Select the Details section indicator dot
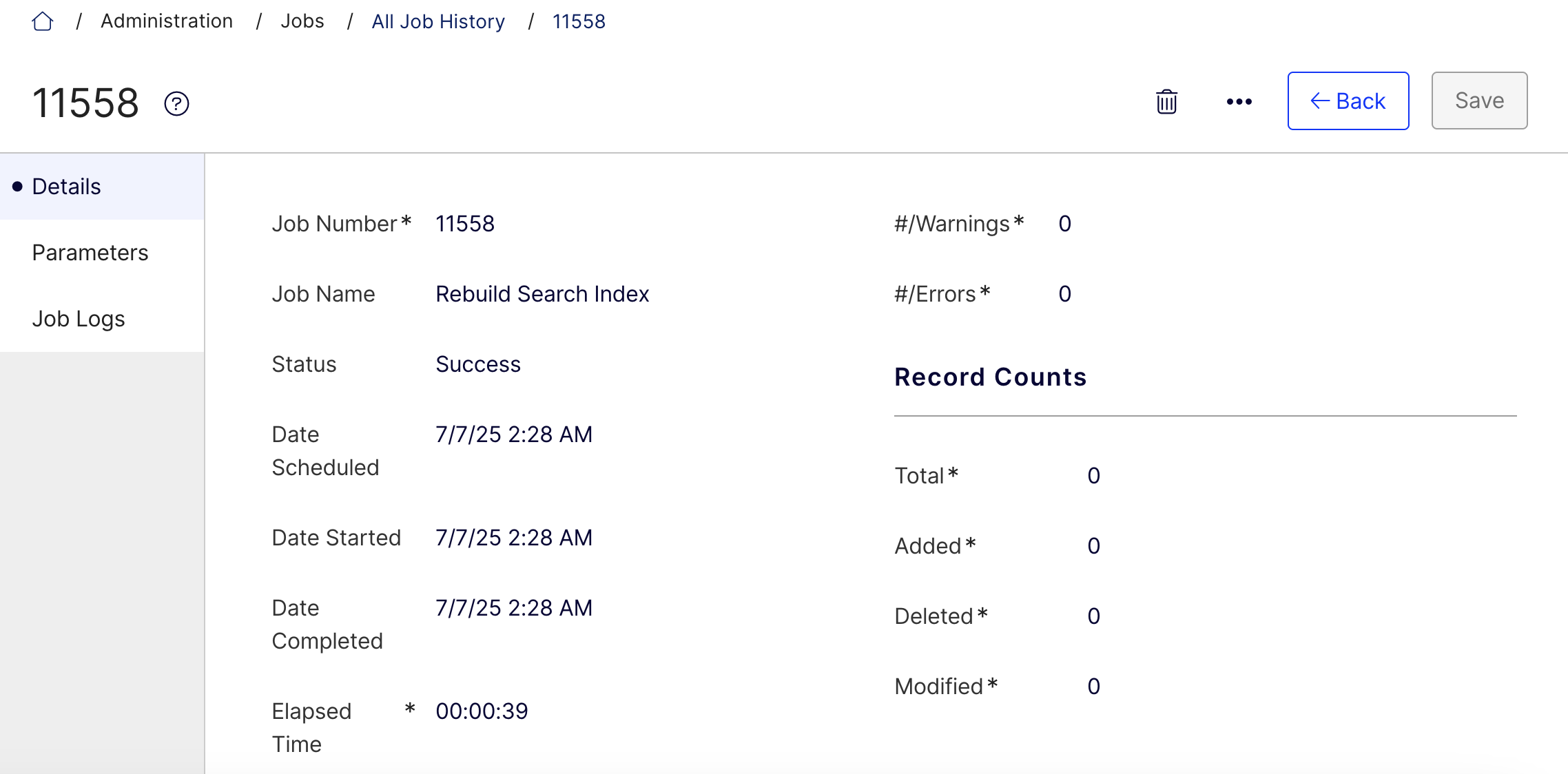1568x774 pixels. point(18,186)
